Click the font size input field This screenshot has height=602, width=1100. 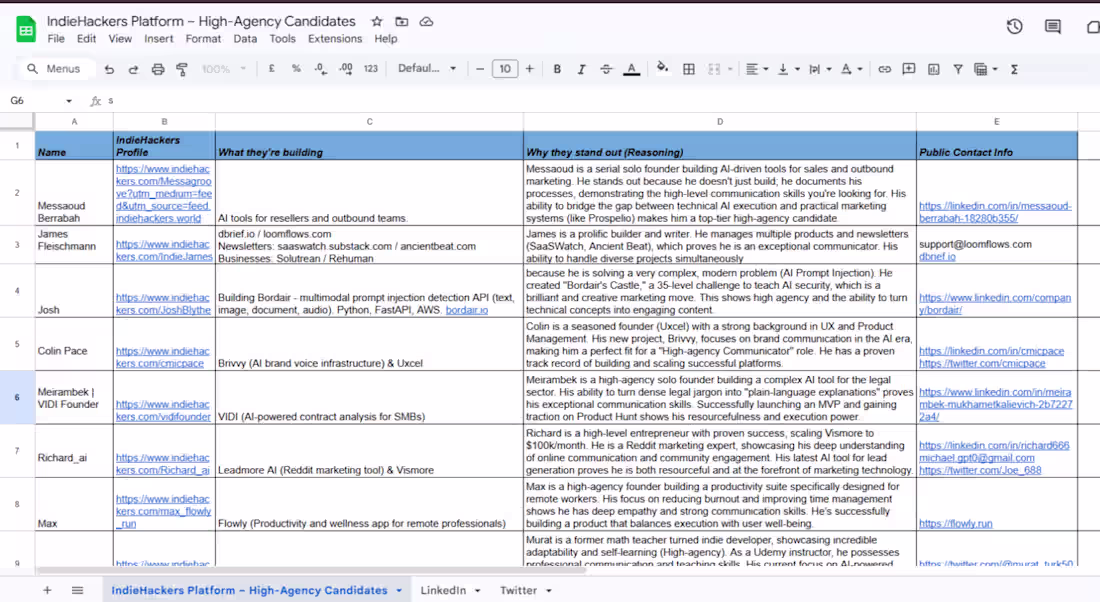(505, 69)
